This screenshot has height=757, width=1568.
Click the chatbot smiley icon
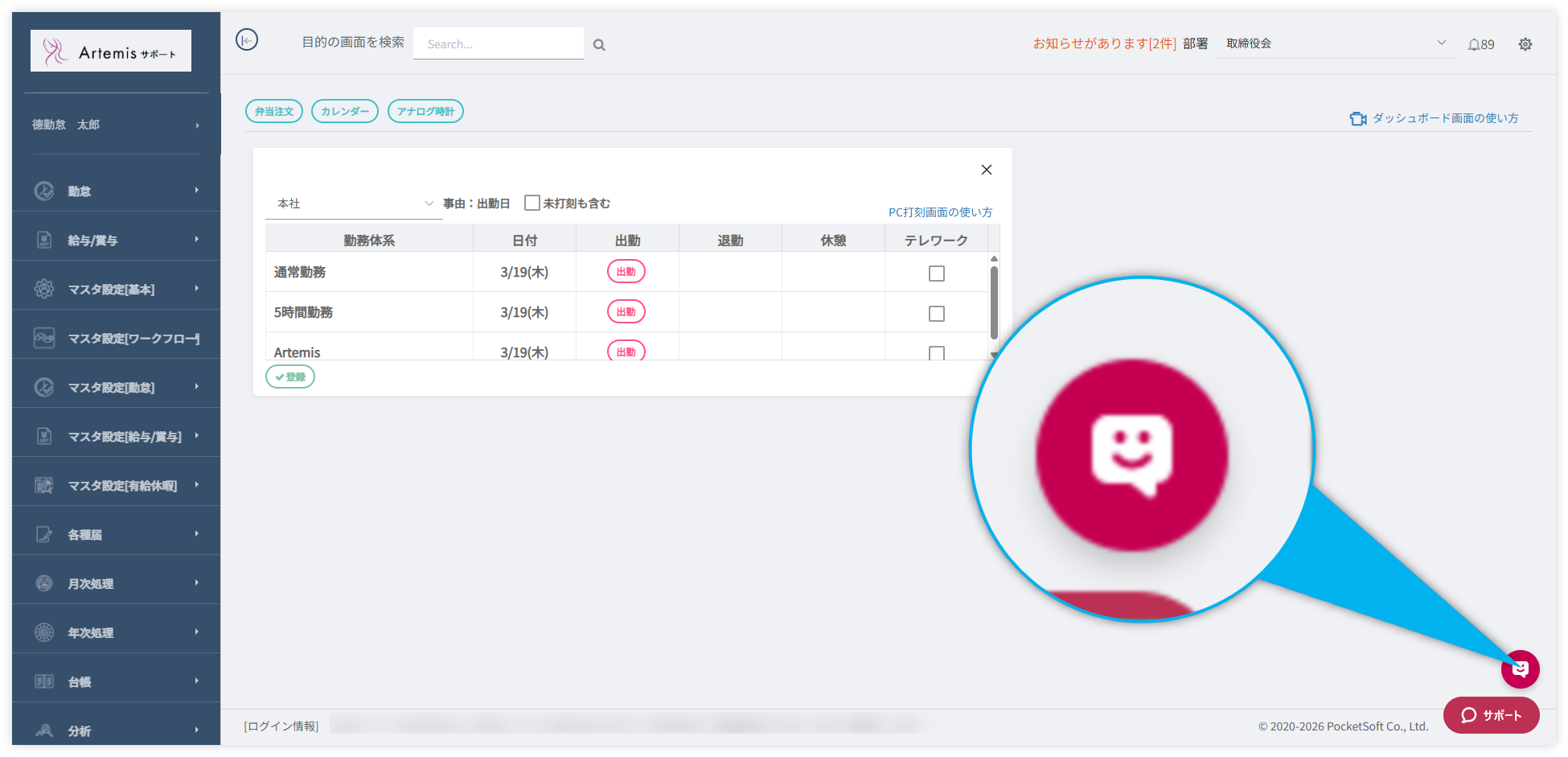point(1520,669)
